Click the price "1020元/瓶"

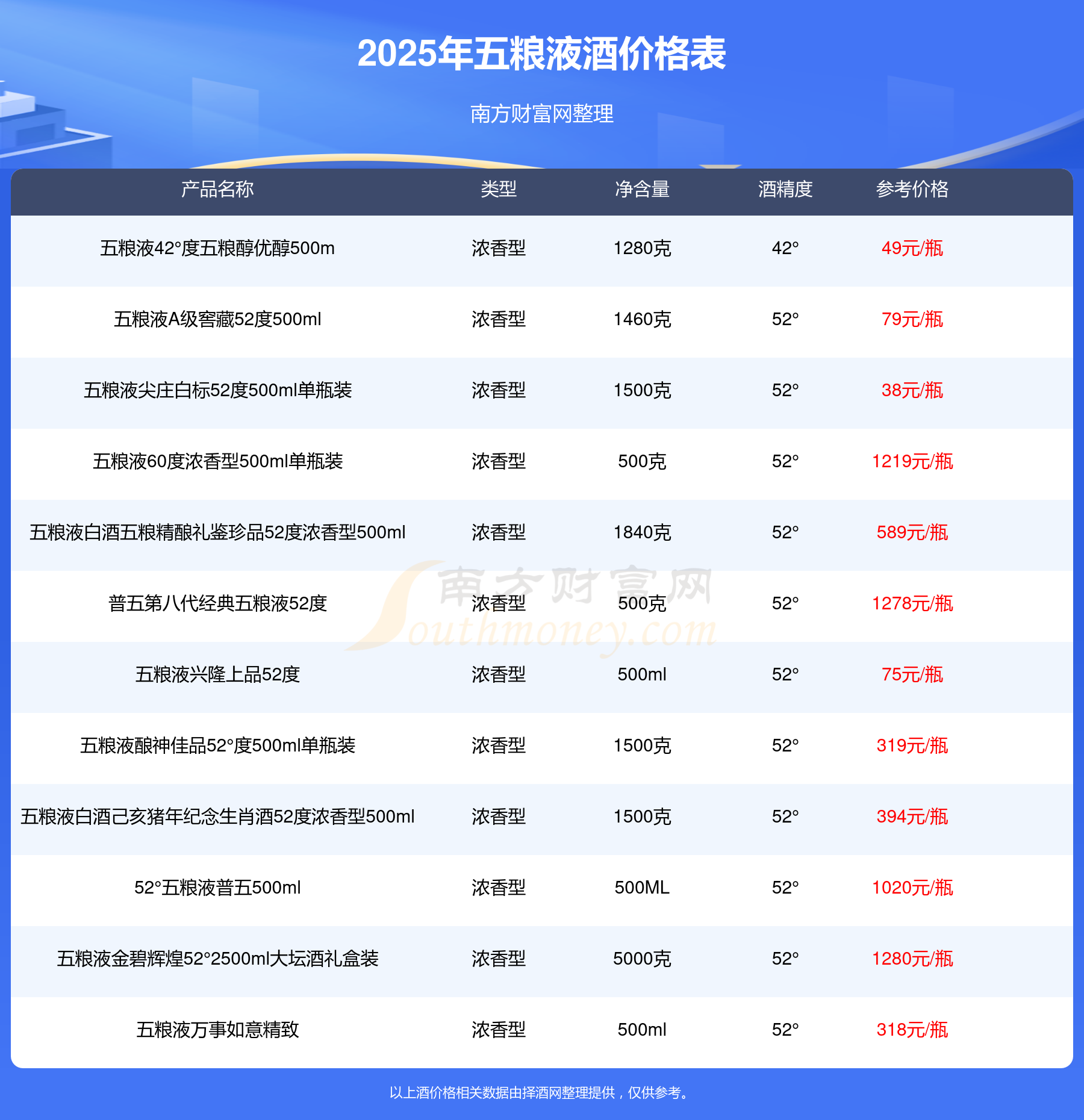912,888
